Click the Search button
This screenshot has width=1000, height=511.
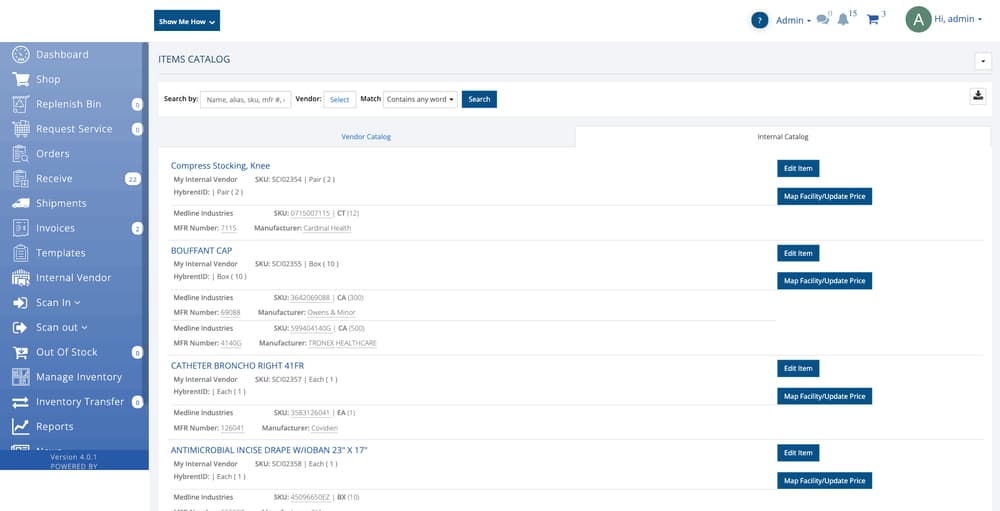(479, 100)
